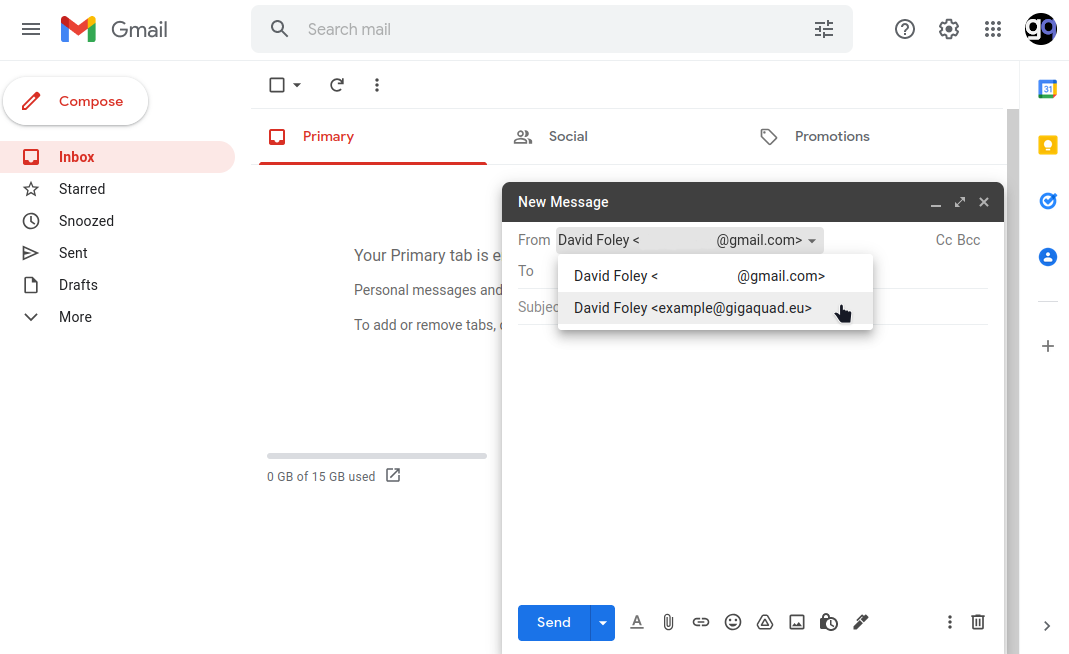Viewport: 1069px width, 654px height.
Task: Toggle the formatting options bar
Action: click(637, 622)
